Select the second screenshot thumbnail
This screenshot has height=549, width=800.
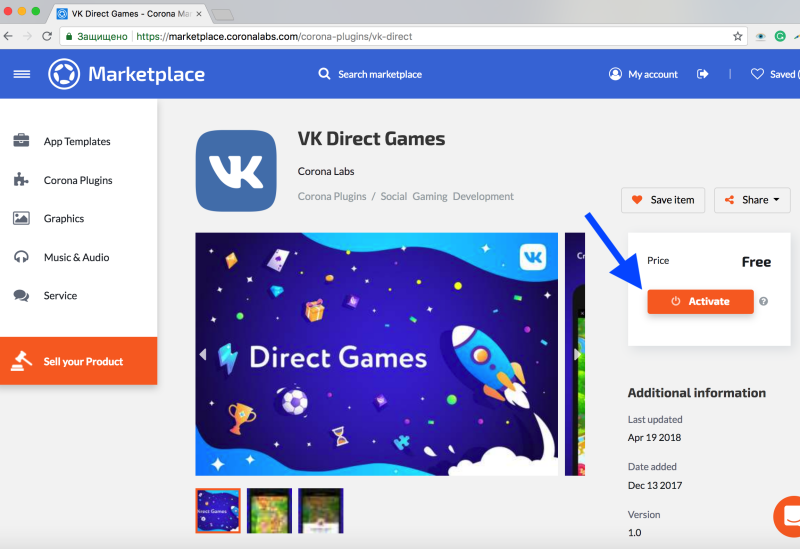(269, 511)
